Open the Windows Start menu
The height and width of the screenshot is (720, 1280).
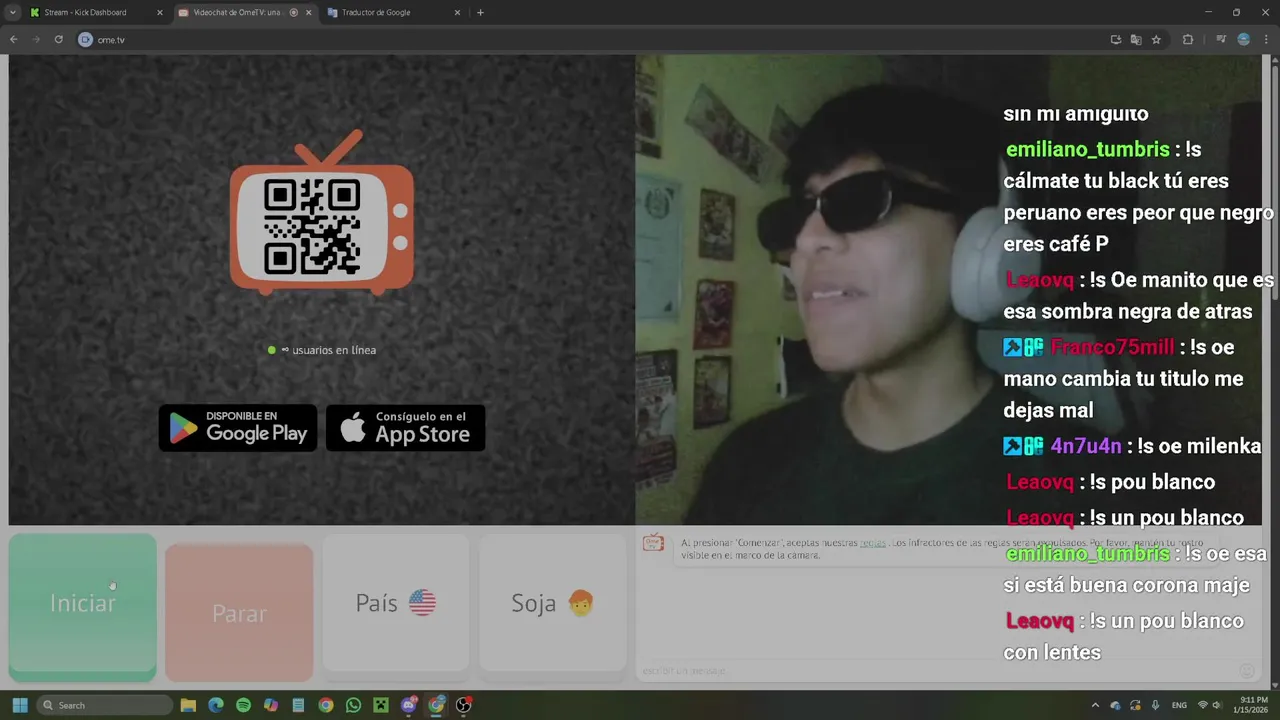20,705
